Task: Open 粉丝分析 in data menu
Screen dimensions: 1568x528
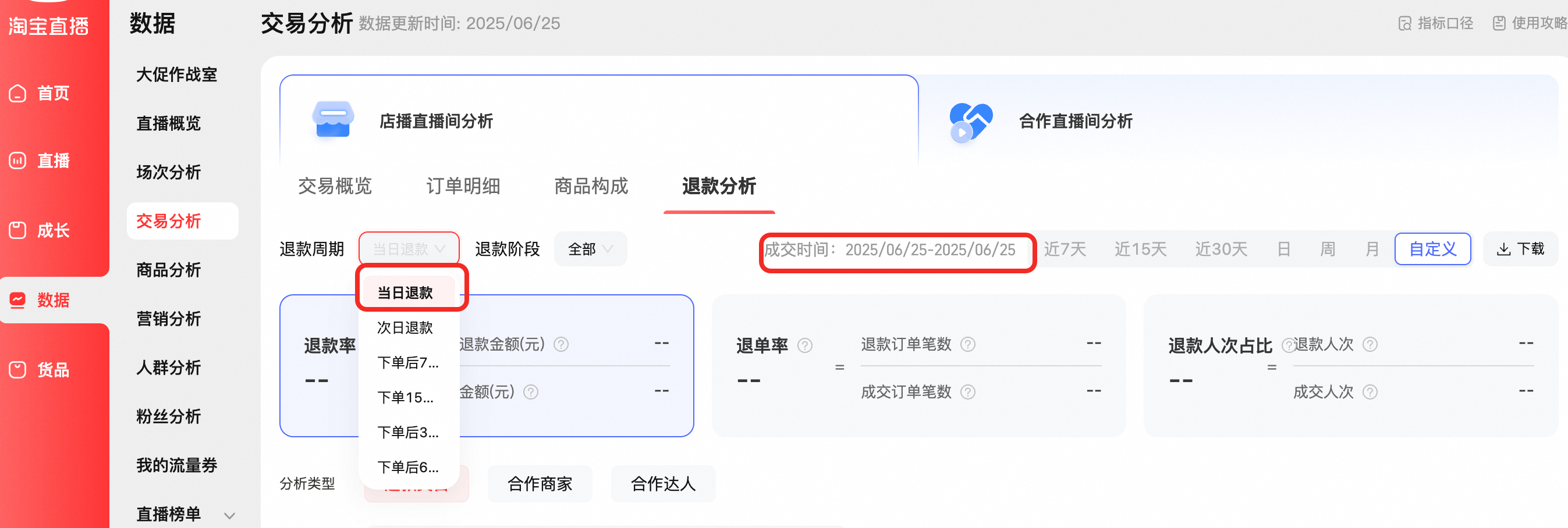Action: (x=169, y=417)
